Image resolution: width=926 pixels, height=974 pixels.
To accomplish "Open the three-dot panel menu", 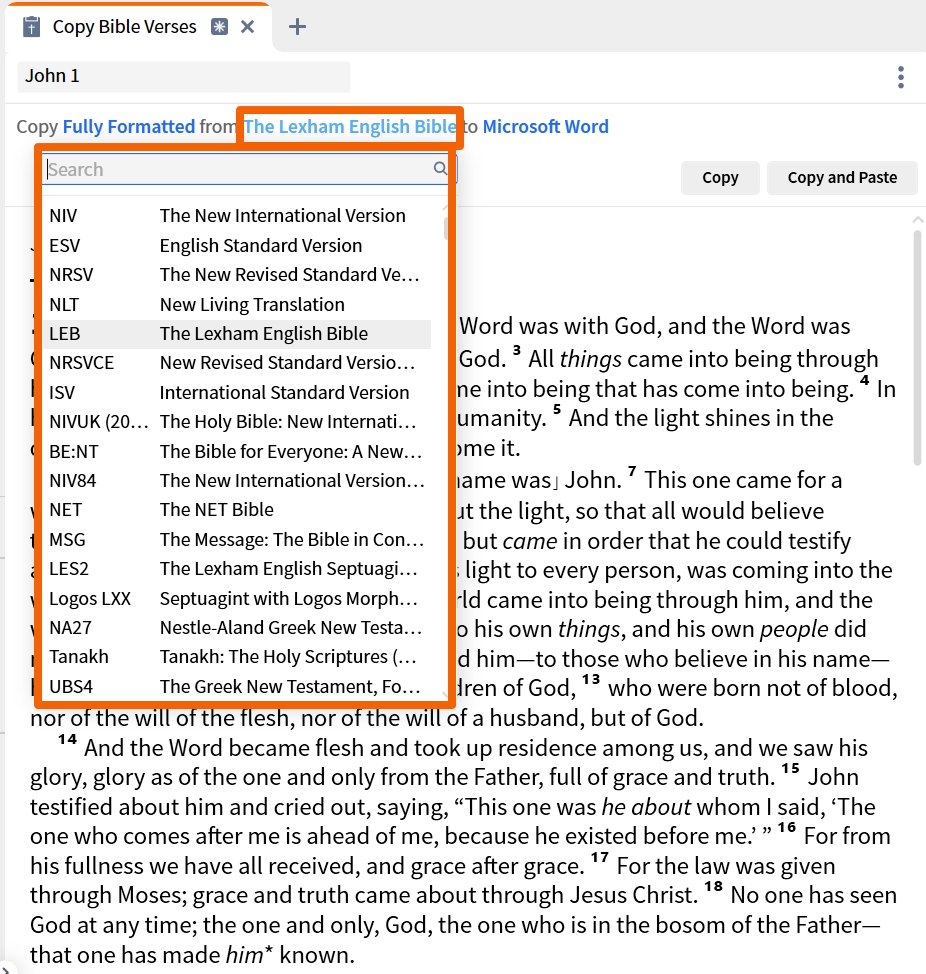I will point(901,78).
